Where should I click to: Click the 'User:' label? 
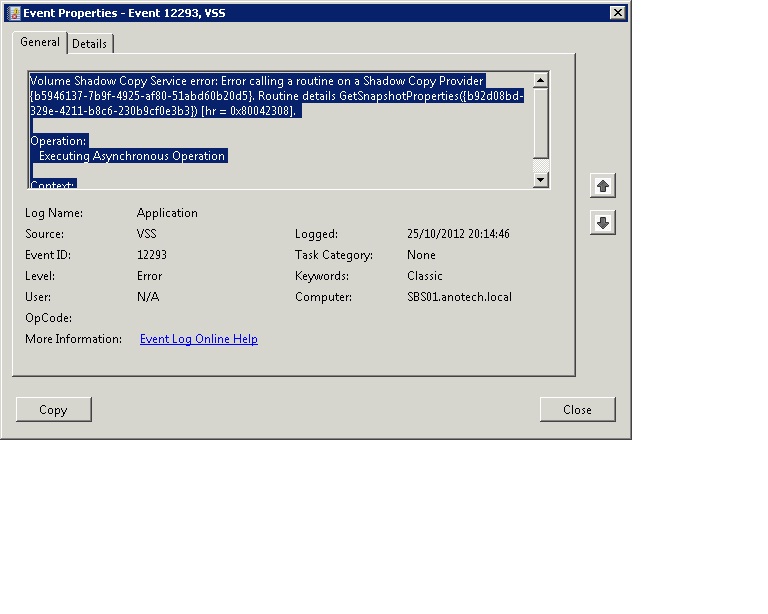tap(38, 297)
